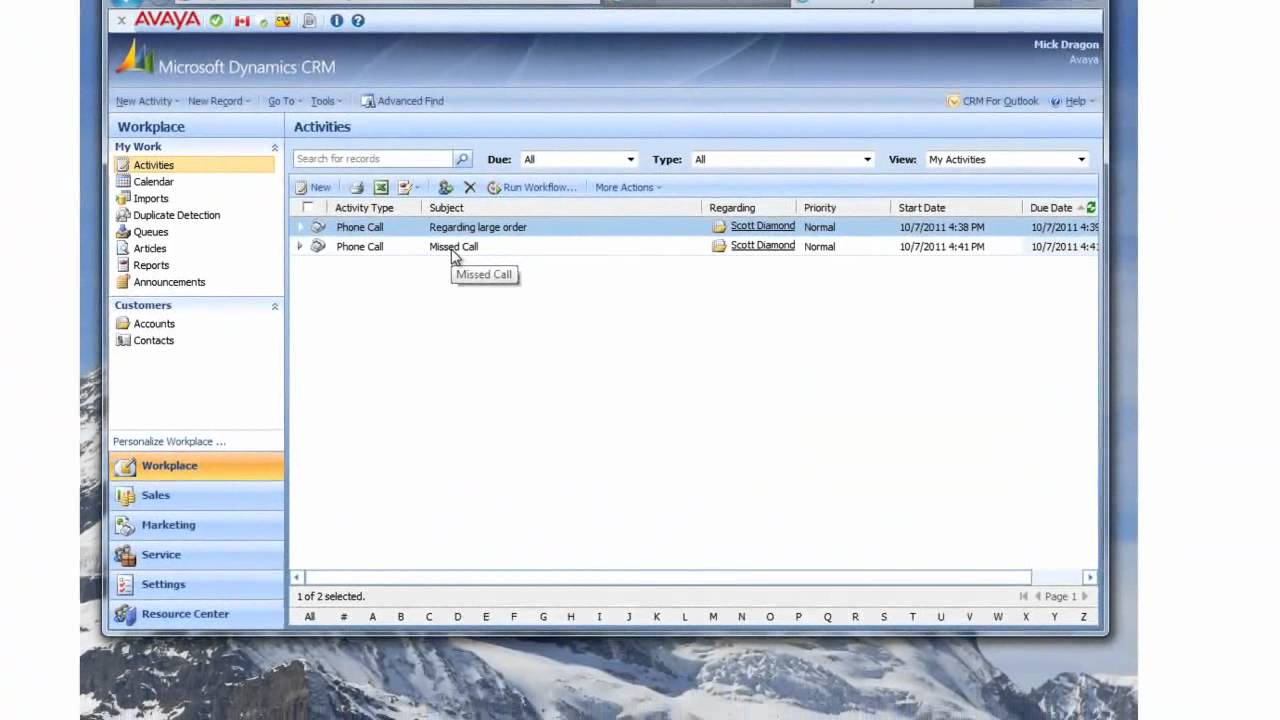The height and width of the screenshot is (720, 1280).
Task: Close the Avaya toolbar with the X
Action: point(121,20)
